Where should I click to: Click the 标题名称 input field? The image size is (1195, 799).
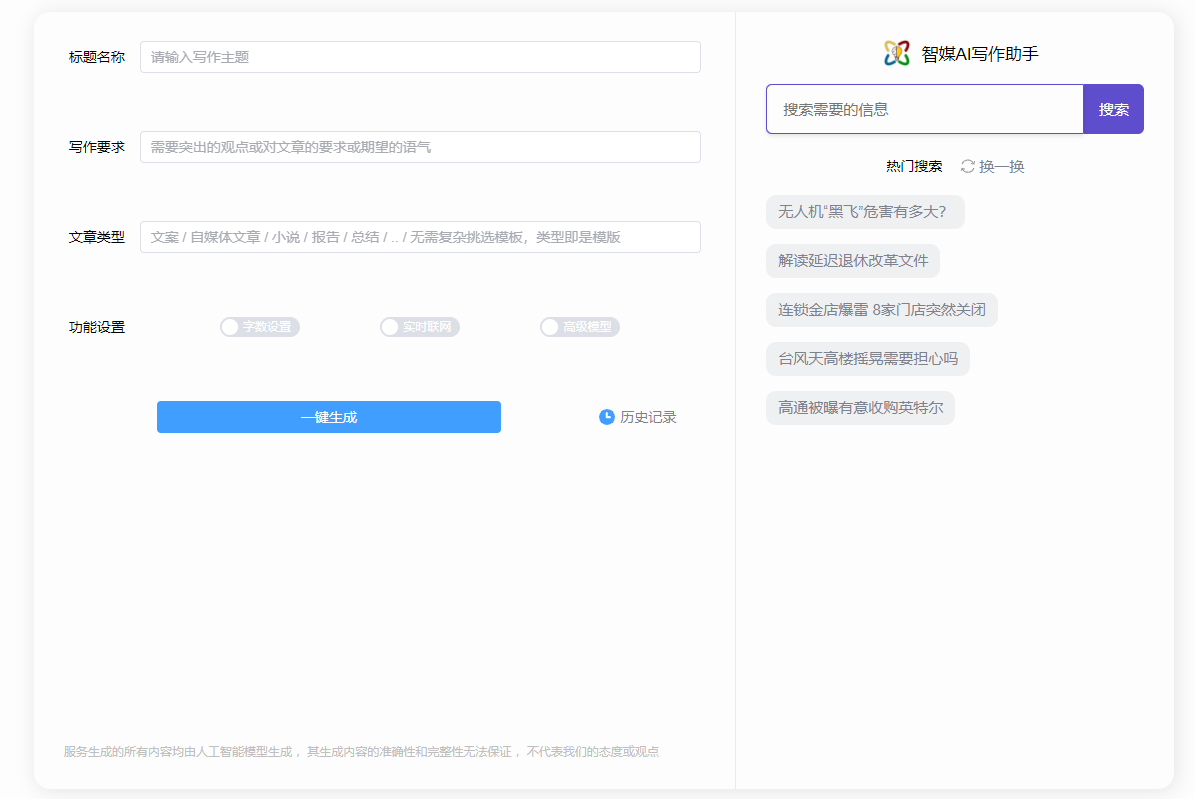tap(420, 57)
